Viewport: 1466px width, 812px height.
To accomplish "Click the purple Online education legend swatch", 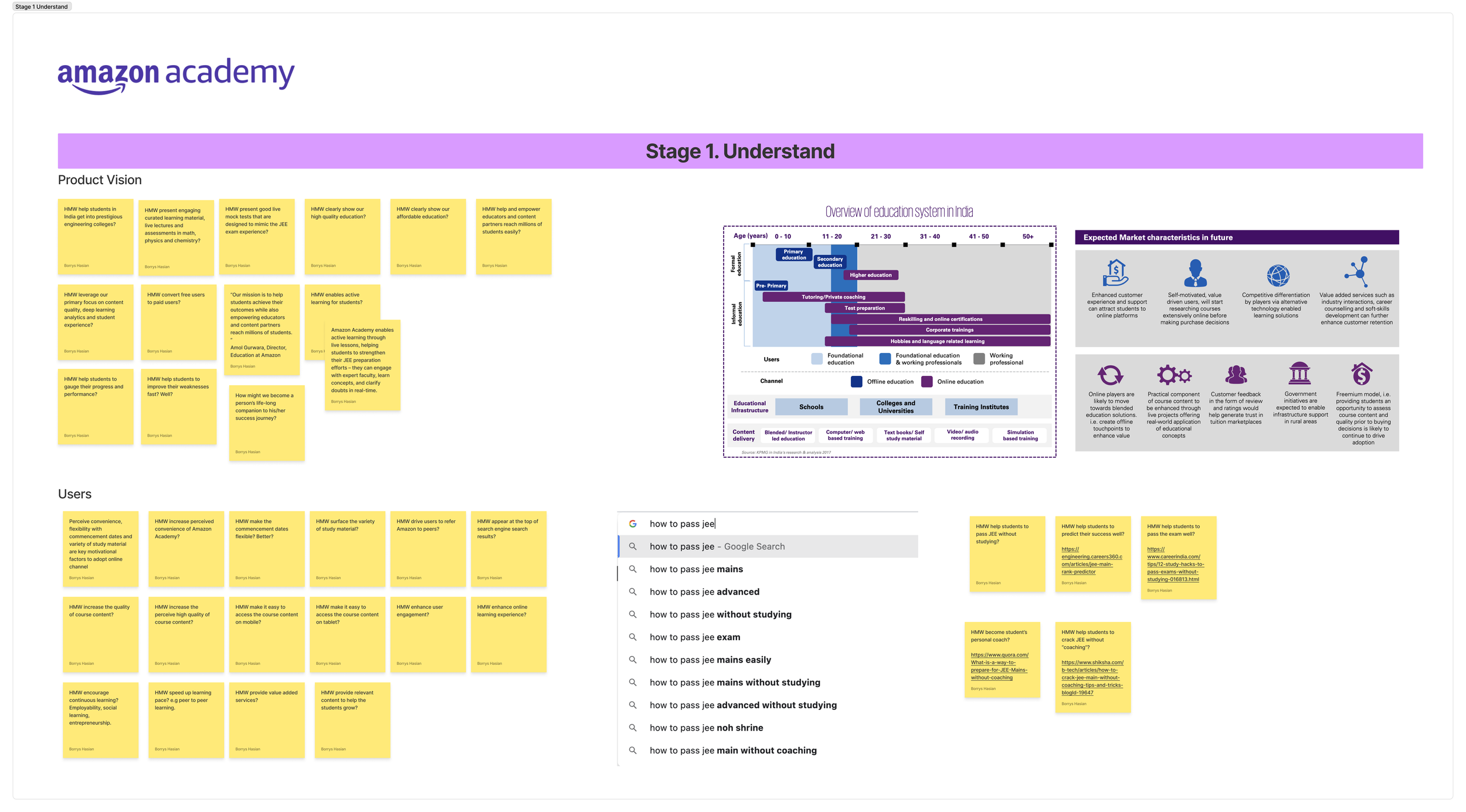I will pyautogui.click(x=927, y=382).
